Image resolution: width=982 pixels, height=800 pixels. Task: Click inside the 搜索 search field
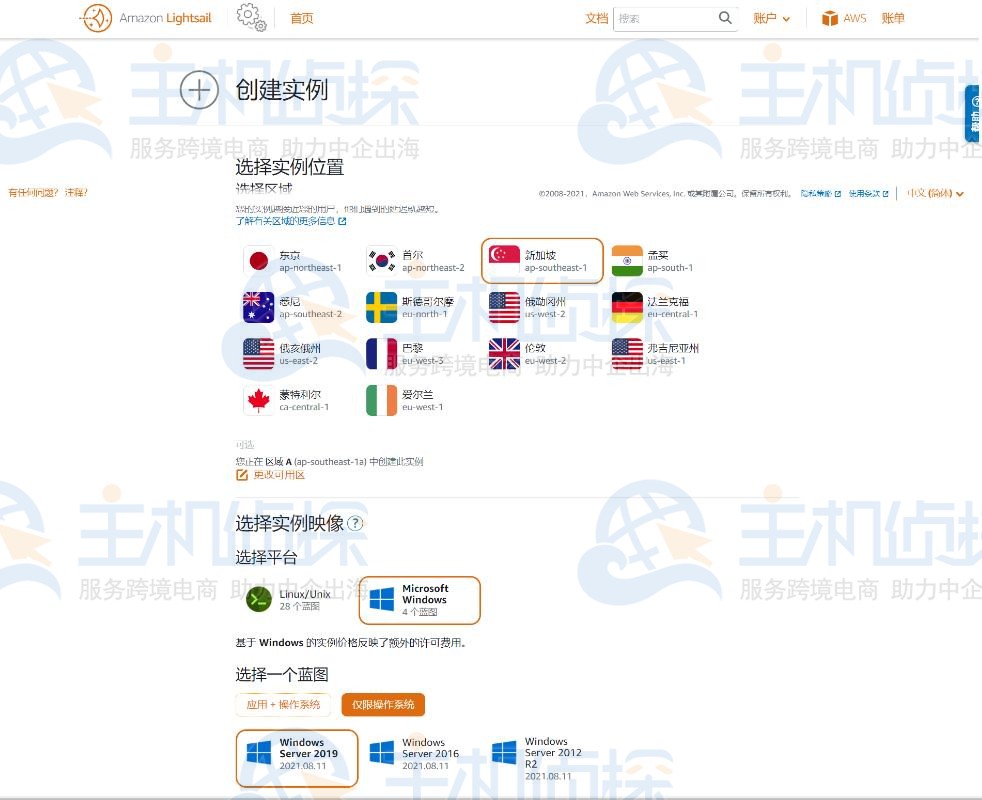[x=664, y=18]
